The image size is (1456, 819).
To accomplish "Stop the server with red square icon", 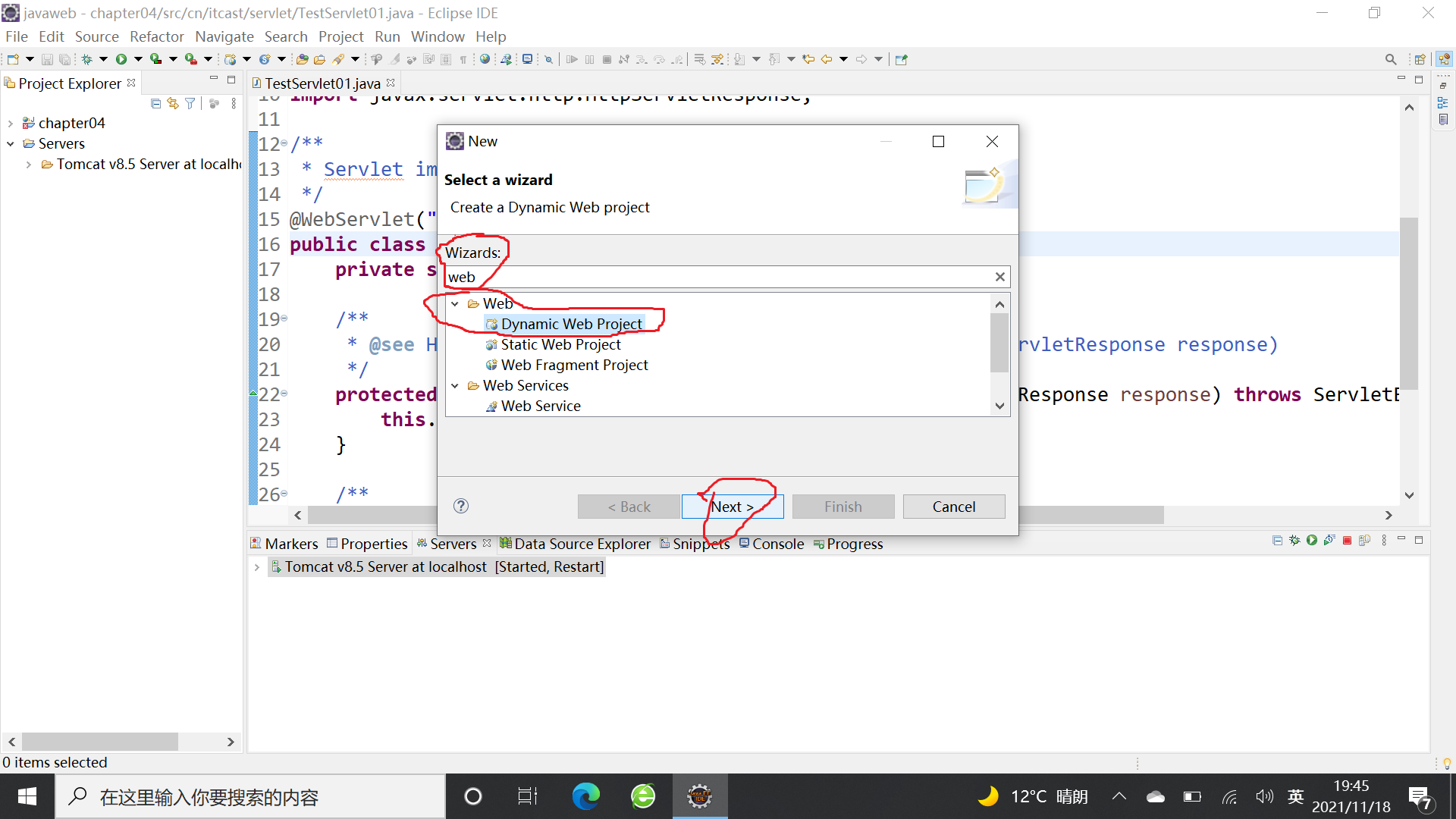I will point(1347,541).
